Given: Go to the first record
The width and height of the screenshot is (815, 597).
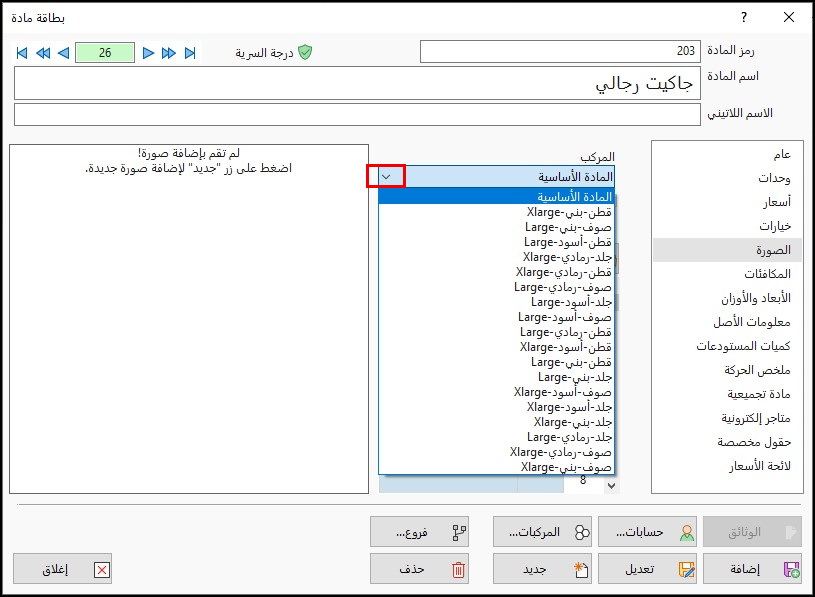Looking at the screenshot, I should click(x=22, y=53).
